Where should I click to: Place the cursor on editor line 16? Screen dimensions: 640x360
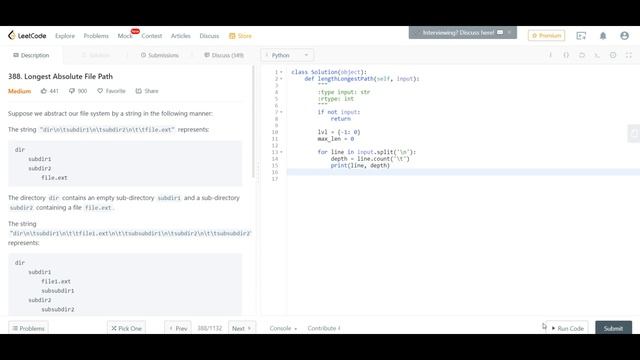tap(463, 172)
